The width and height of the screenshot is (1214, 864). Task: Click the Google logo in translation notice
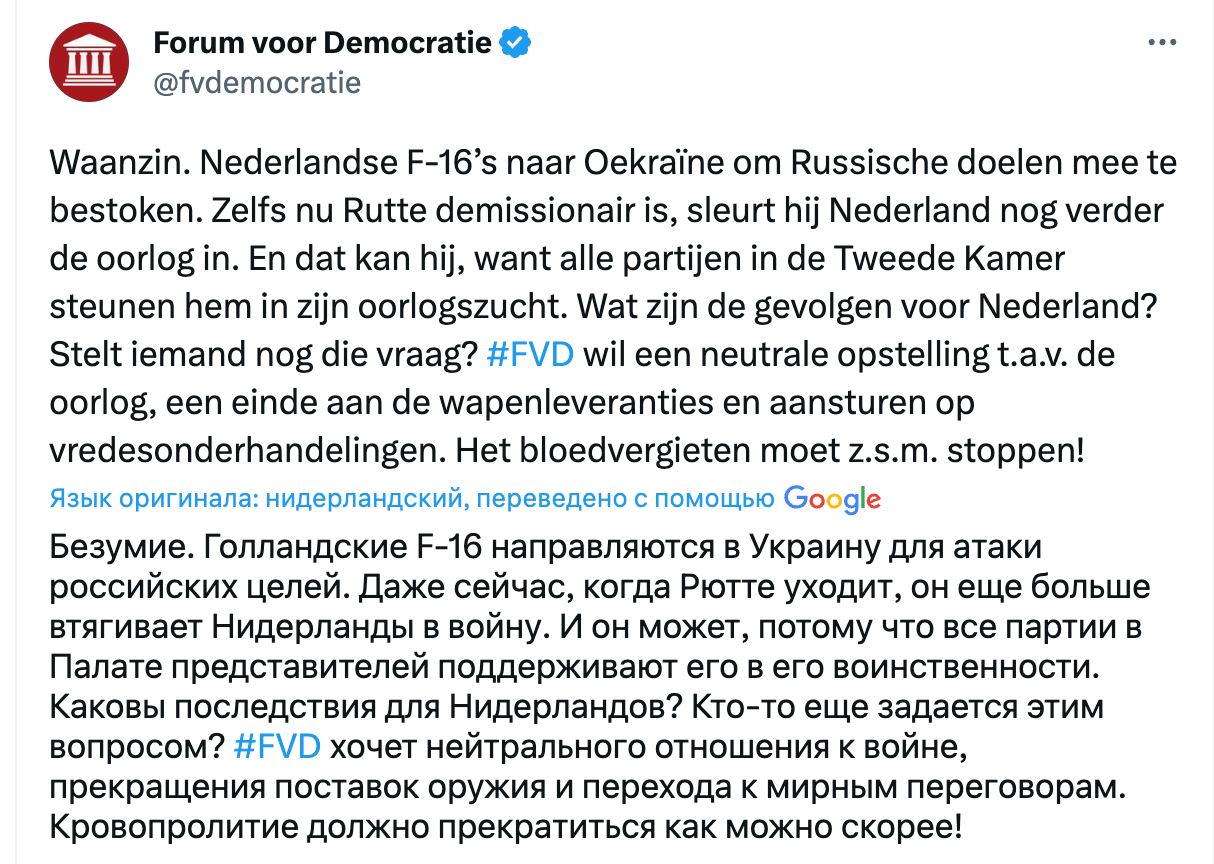click(x=832, y=498)
